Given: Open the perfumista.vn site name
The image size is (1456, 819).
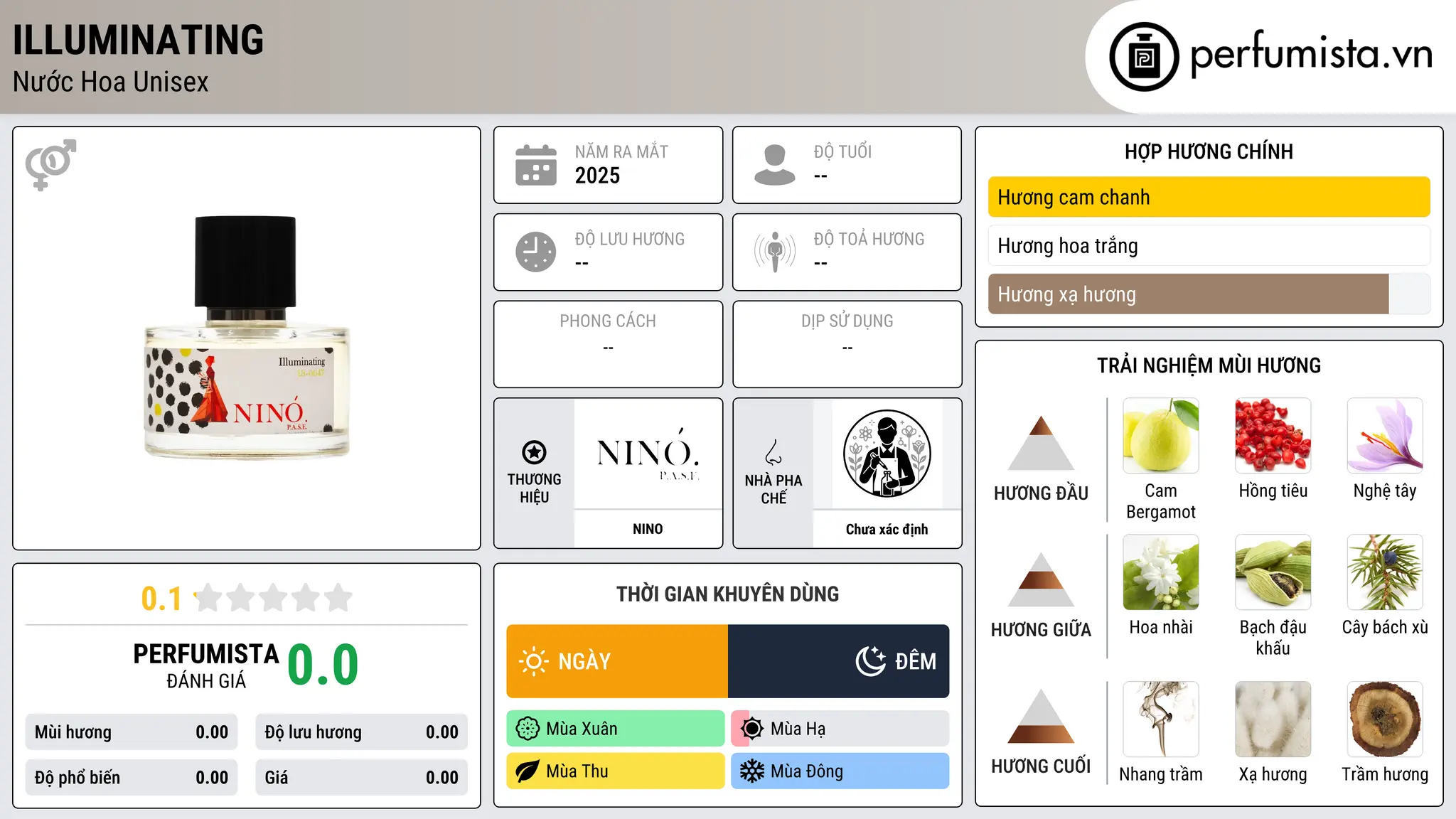Looking at the screenshot, I should pyautogui.click(x=1312, y=54).
